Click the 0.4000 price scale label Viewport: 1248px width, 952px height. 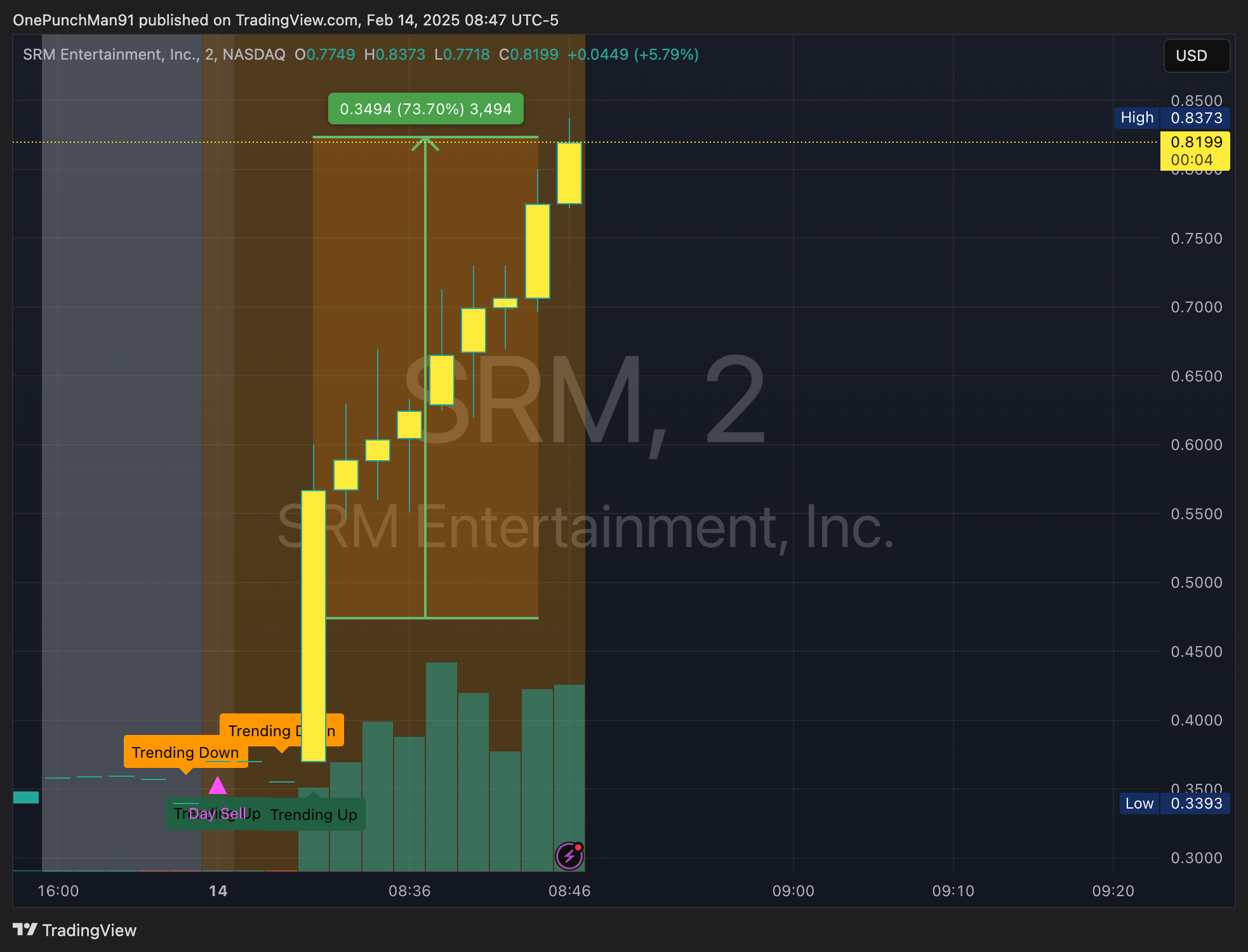pos(1197,720)
